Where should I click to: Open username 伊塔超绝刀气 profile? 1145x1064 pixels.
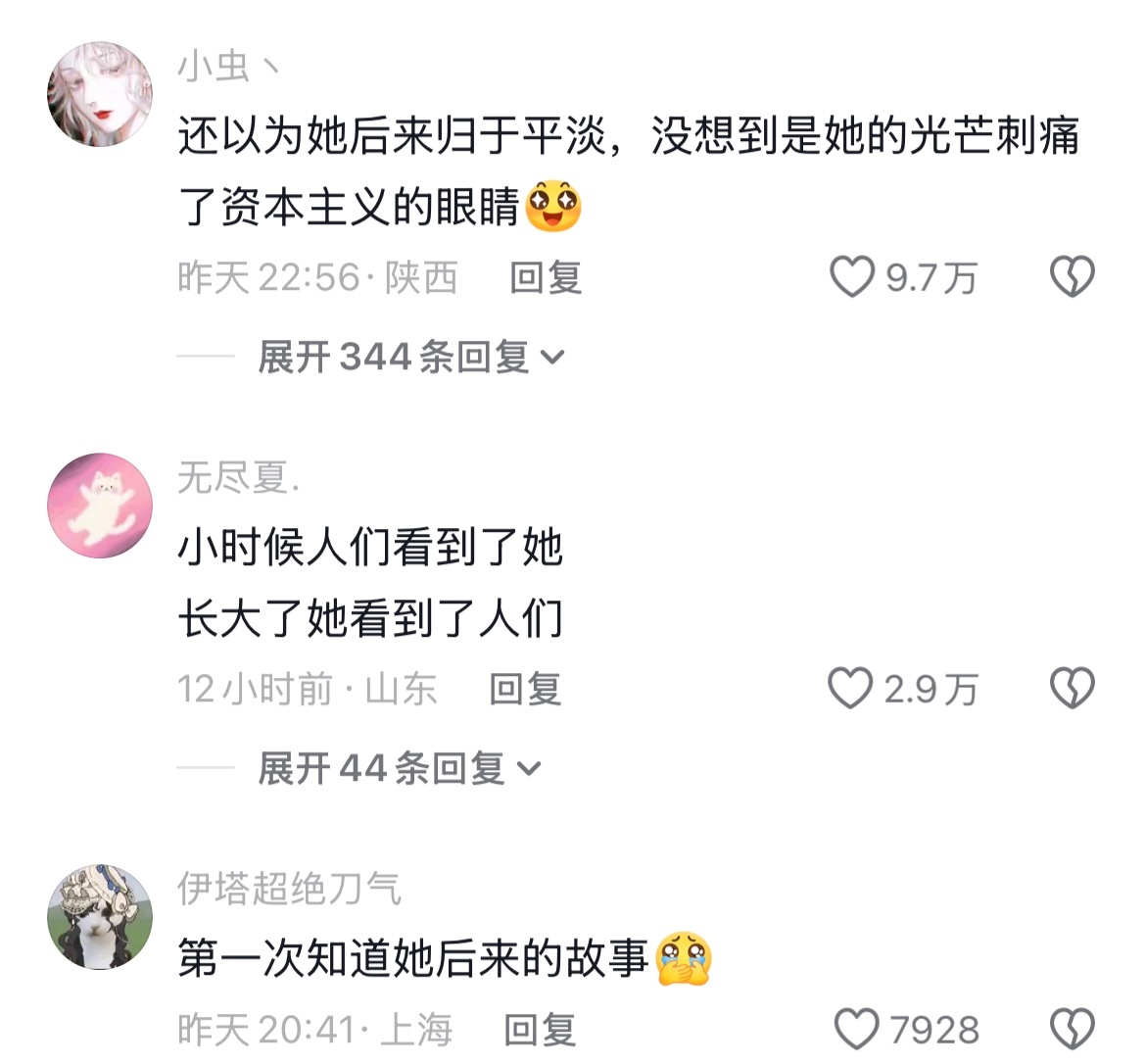point(289,889)
